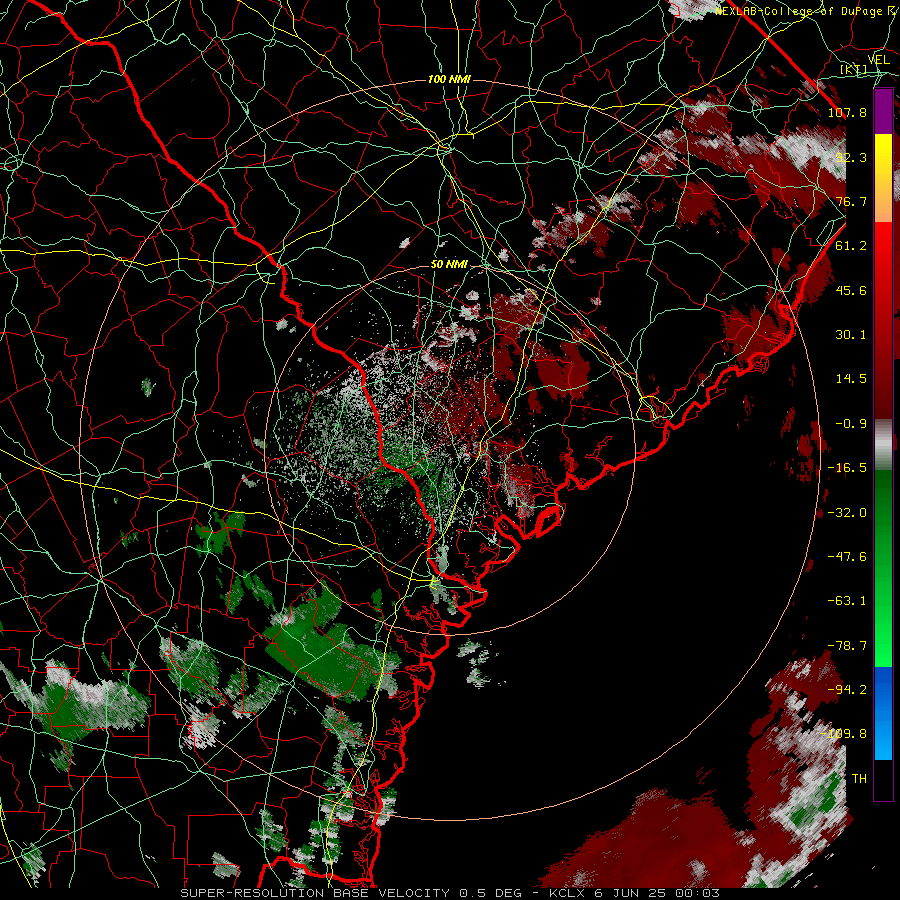The width and height of the screenshot is (900, 900).
Task: Click the 92.3 value on velocity scale
Action: [851, 157]
